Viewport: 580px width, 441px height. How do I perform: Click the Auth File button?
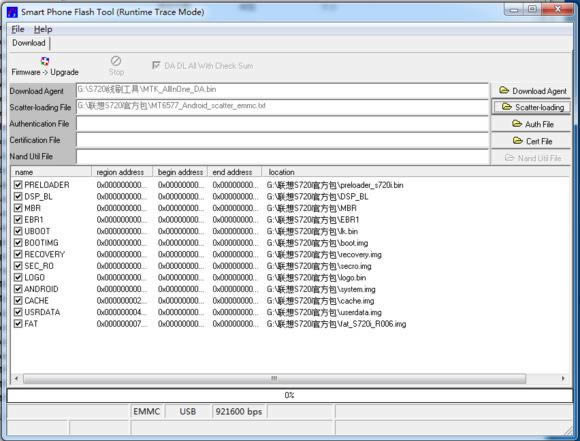coord(532,124)
